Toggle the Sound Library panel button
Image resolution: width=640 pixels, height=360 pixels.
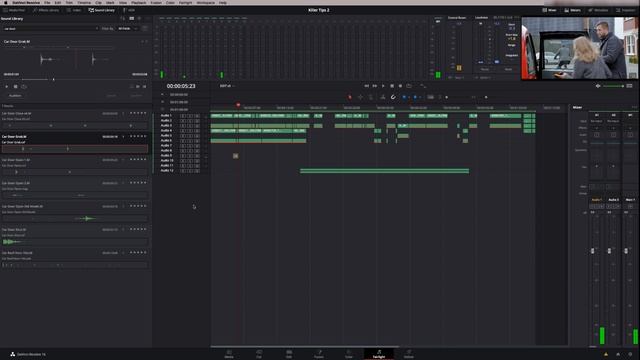pyautogui.click(x=102, y=10)
